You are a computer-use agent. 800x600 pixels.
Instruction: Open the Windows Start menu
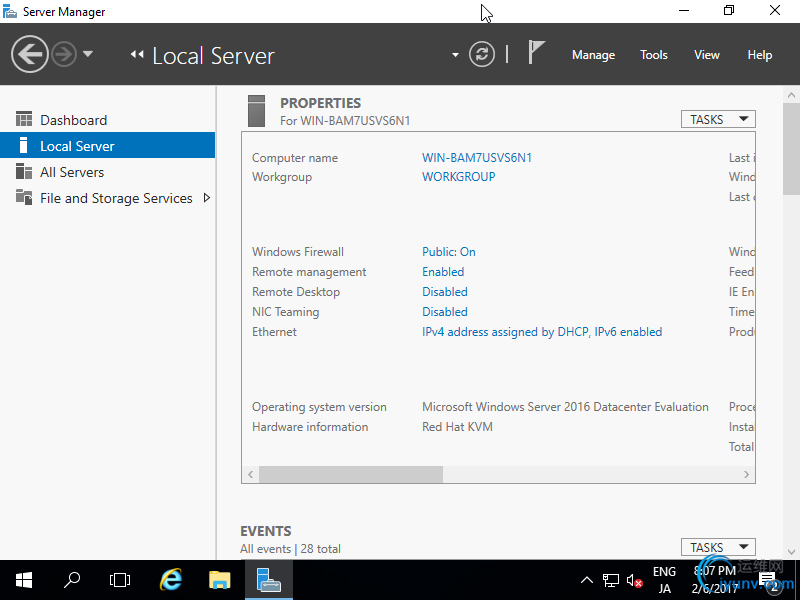pos(24,579)
